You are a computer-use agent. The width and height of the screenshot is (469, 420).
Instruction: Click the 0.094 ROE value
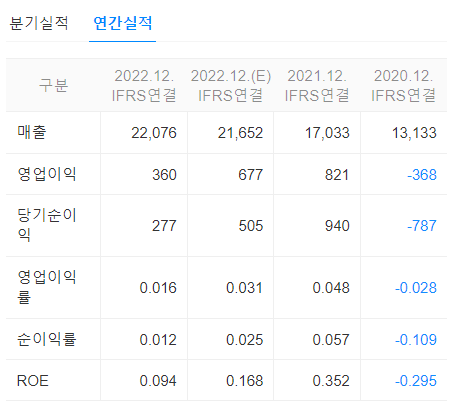point(158,381)
